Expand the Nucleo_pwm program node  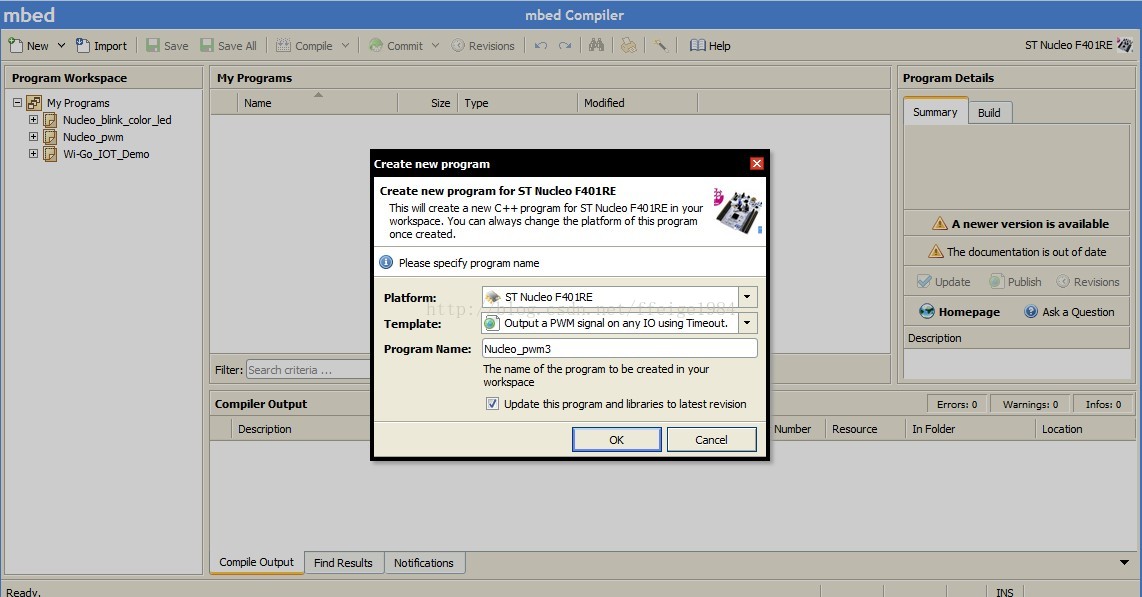click(33, 136)
